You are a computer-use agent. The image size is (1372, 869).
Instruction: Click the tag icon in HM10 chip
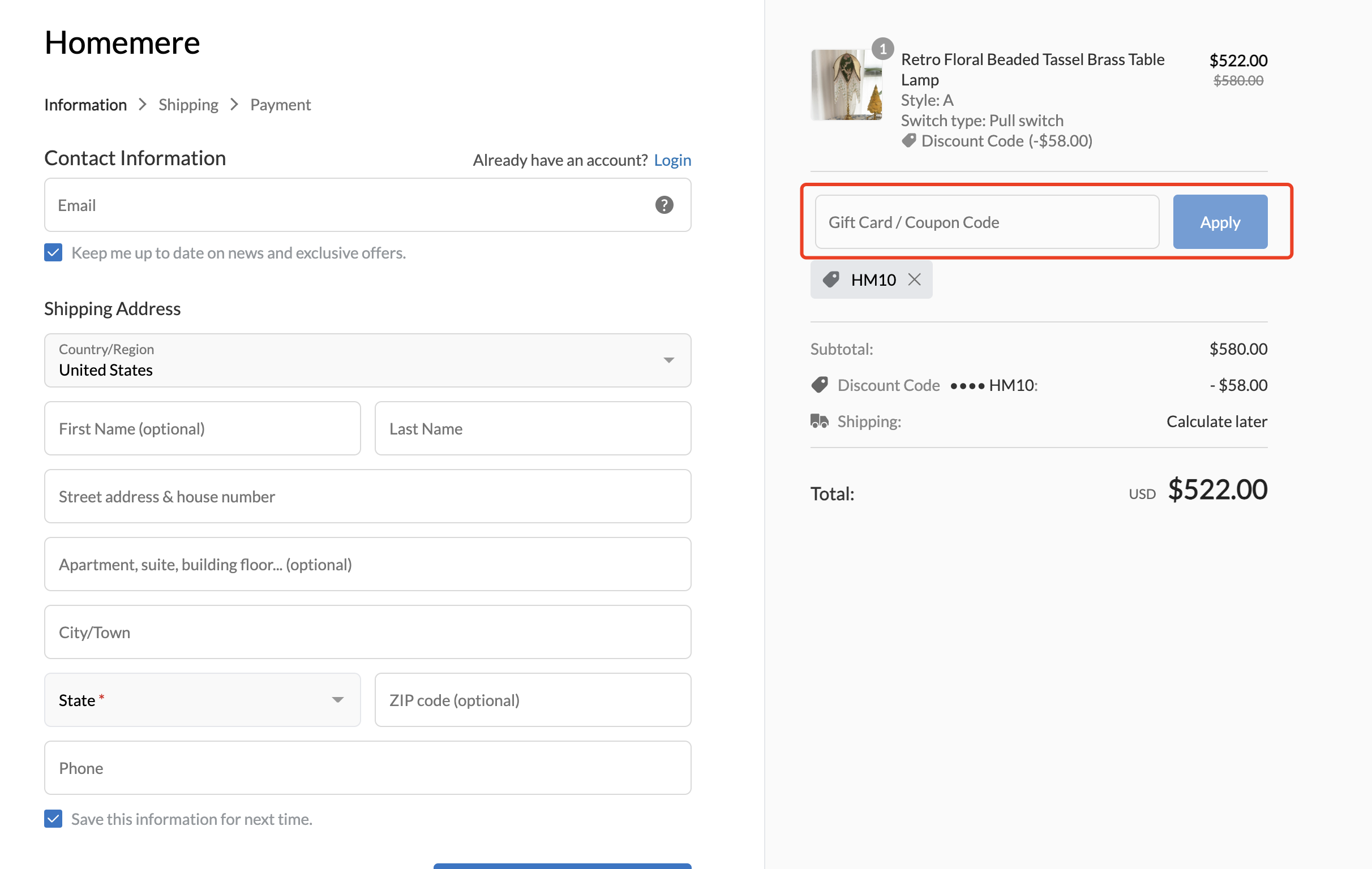[831, 279]
